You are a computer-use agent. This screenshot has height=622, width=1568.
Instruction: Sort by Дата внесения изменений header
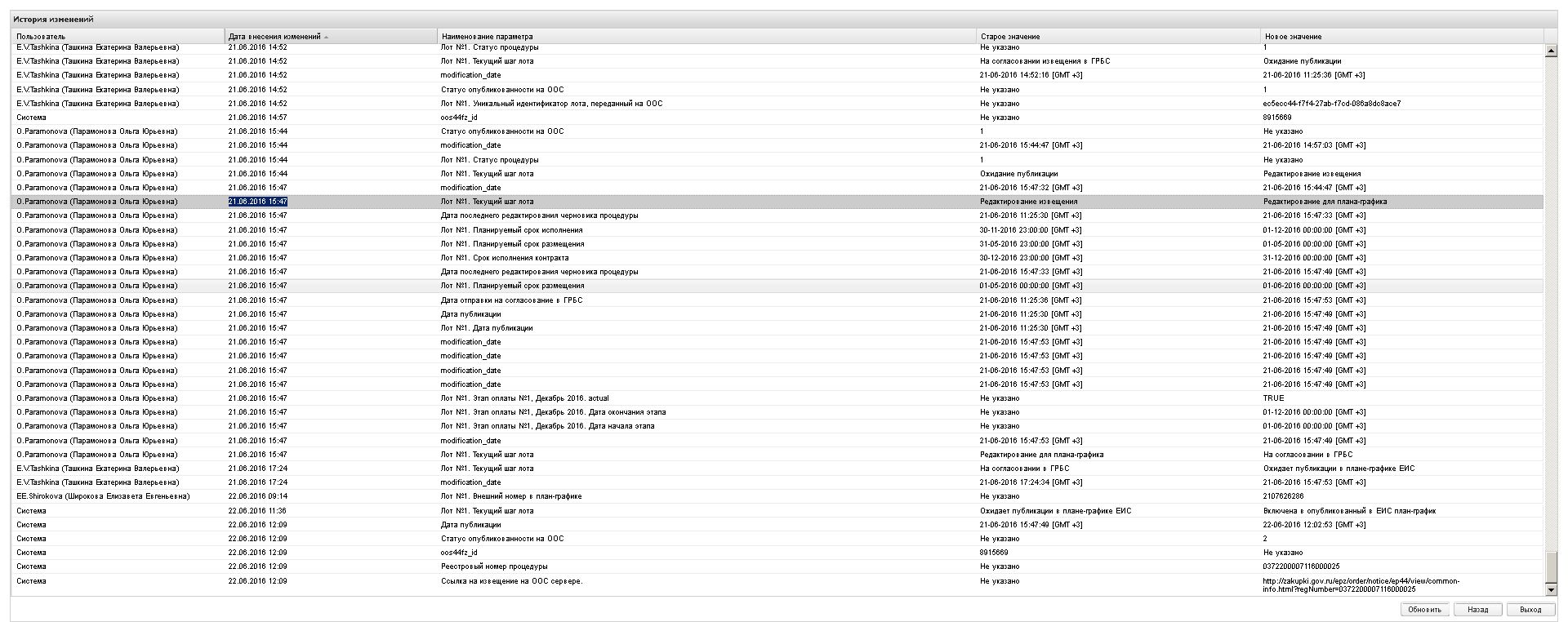(x=331, y=37)
